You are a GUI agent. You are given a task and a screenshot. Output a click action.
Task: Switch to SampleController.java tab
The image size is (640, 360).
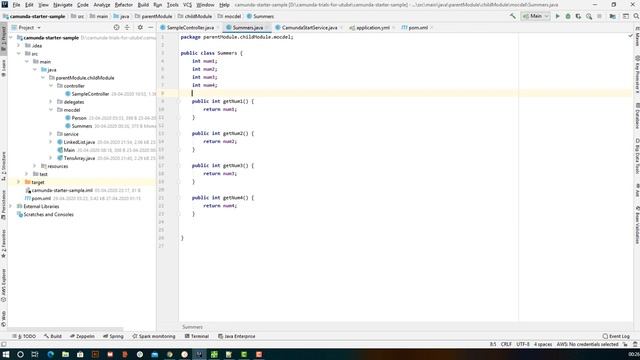pos(190,27)
